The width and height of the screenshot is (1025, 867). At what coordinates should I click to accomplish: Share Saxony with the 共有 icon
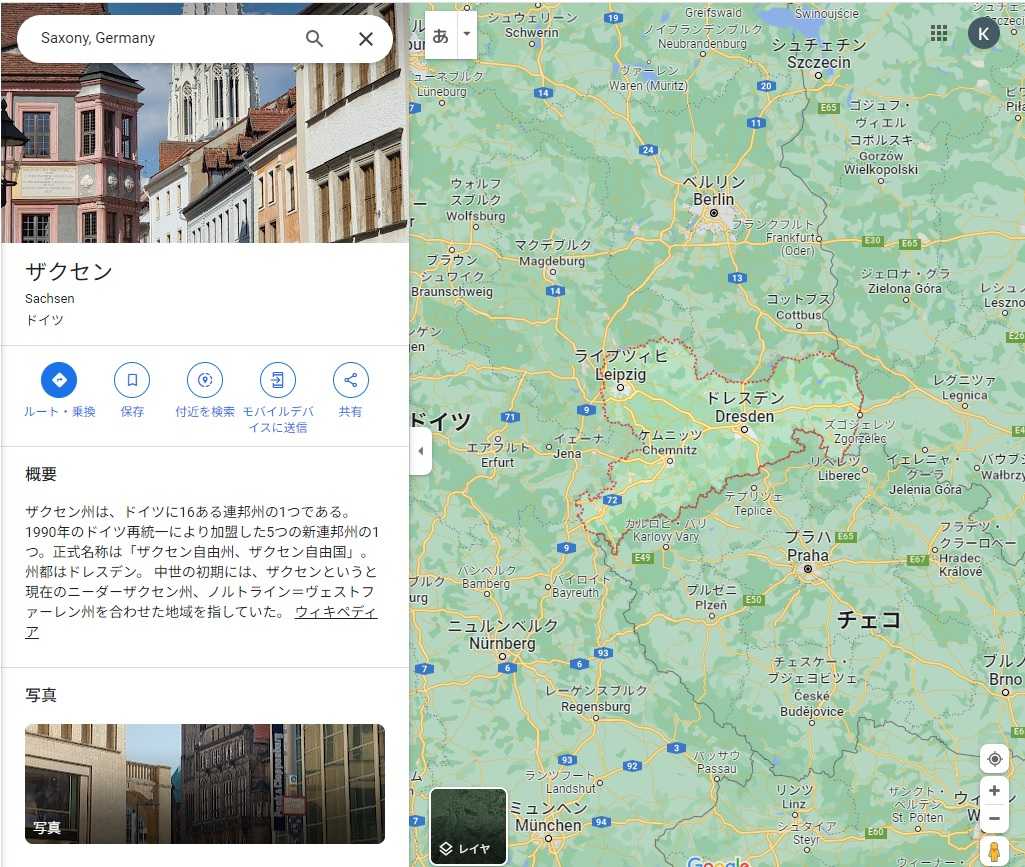[350, 380]
